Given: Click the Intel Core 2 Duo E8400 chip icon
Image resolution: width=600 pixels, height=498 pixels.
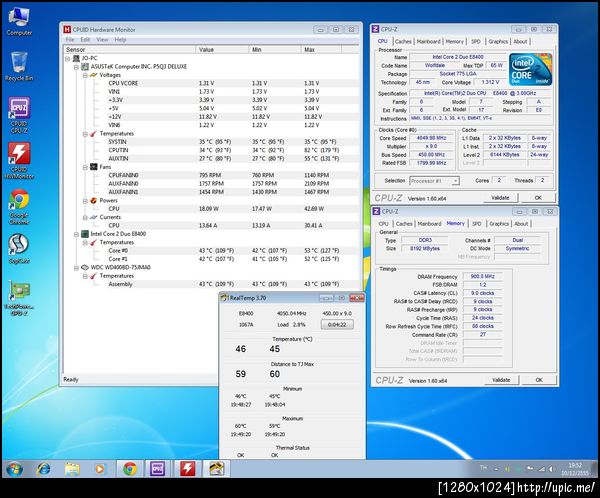Looking at the screenshot, I should [x=85, y=233].
